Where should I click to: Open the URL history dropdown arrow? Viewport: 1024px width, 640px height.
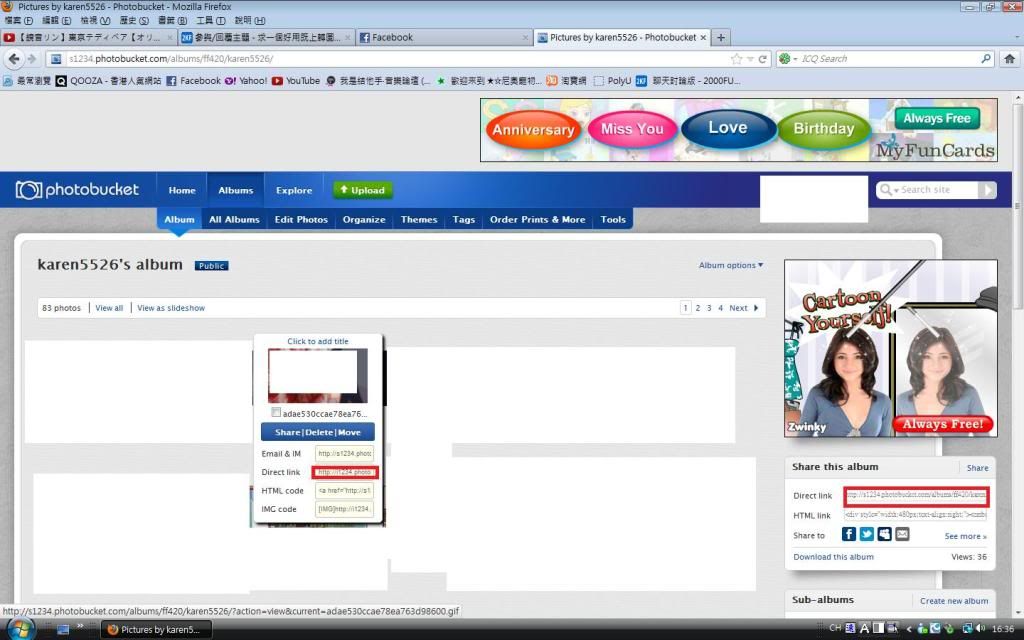click(750, 59)
